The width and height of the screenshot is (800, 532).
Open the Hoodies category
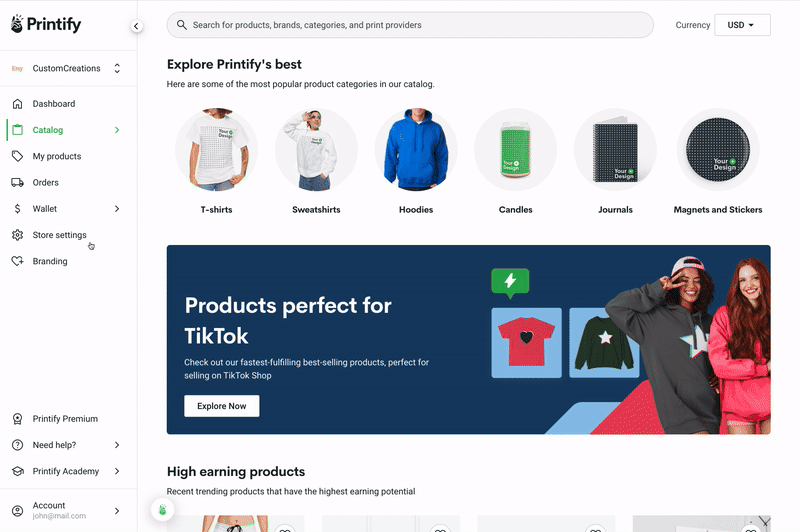coord(416,161)
